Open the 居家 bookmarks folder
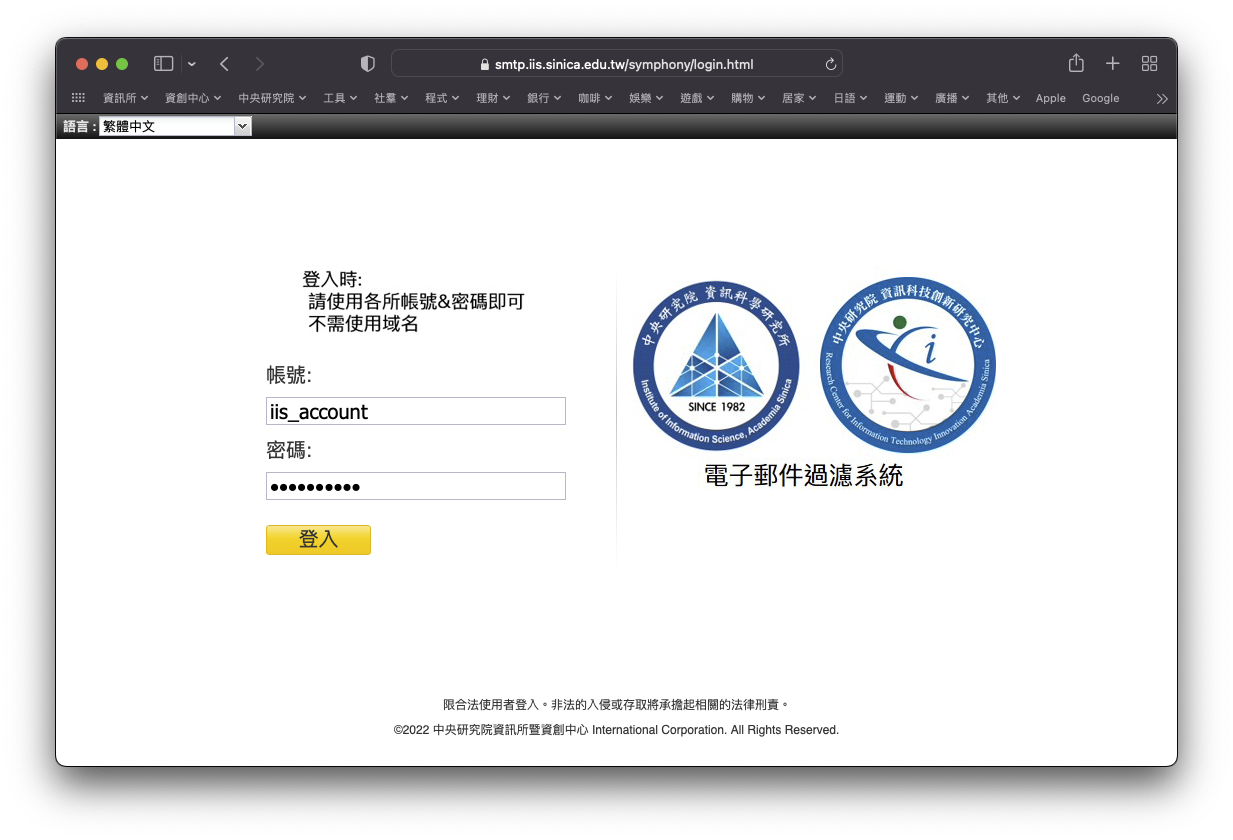 [799, 98]
